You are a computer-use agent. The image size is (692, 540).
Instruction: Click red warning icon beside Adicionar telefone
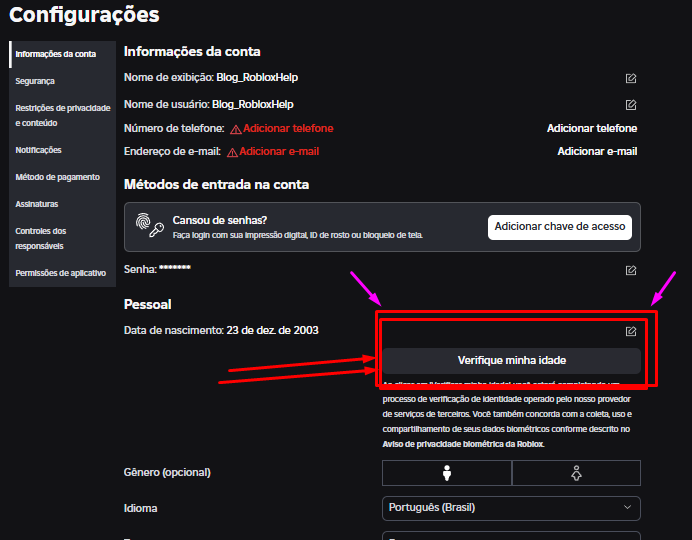236,129
